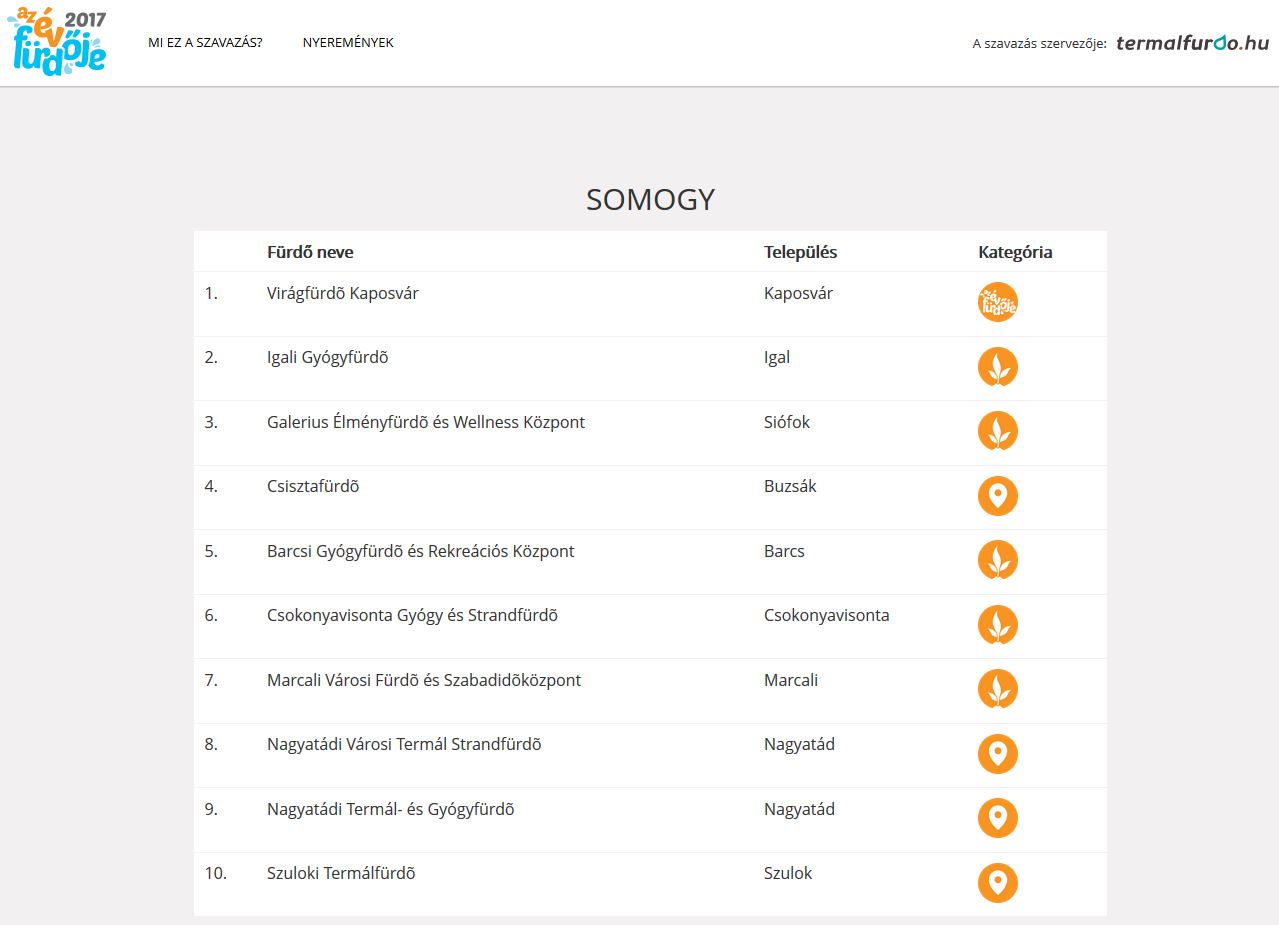This screenshot has height=925, width=1279.
Task: Click the Fürdő neve column header
Action: [x=310, y=252]
